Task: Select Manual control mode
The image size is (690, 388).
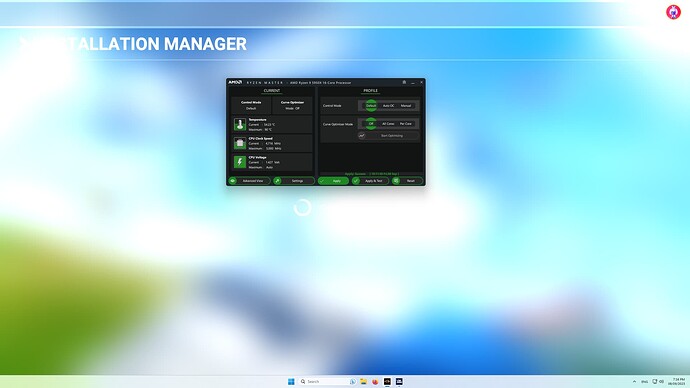Action: 406,106
